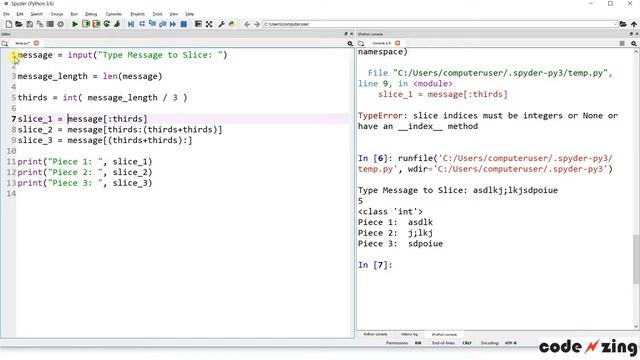
Task: Open IPython console options menu icon
Action: 633,43
